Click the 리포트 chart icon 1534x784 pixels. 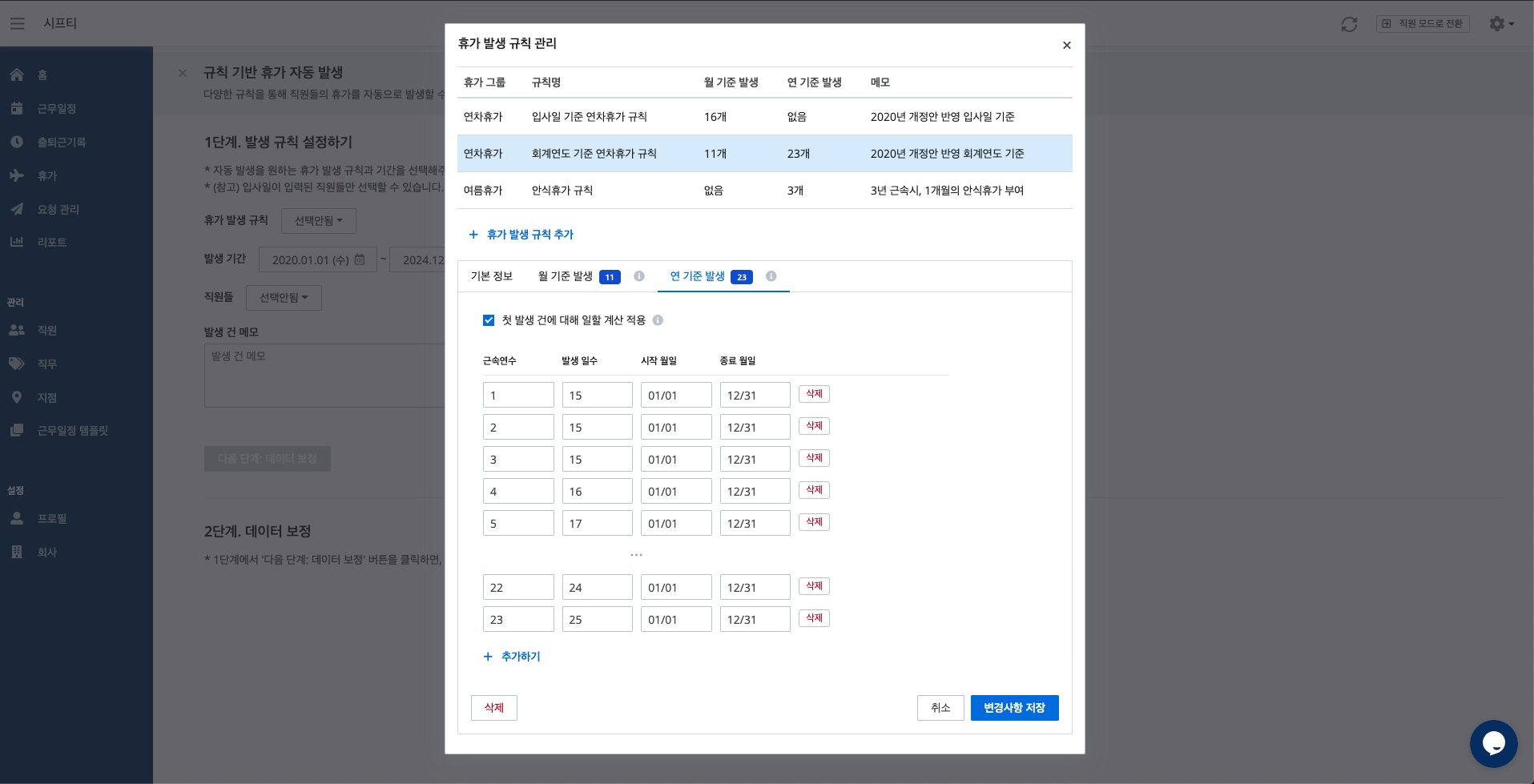(x=17, y=242)
